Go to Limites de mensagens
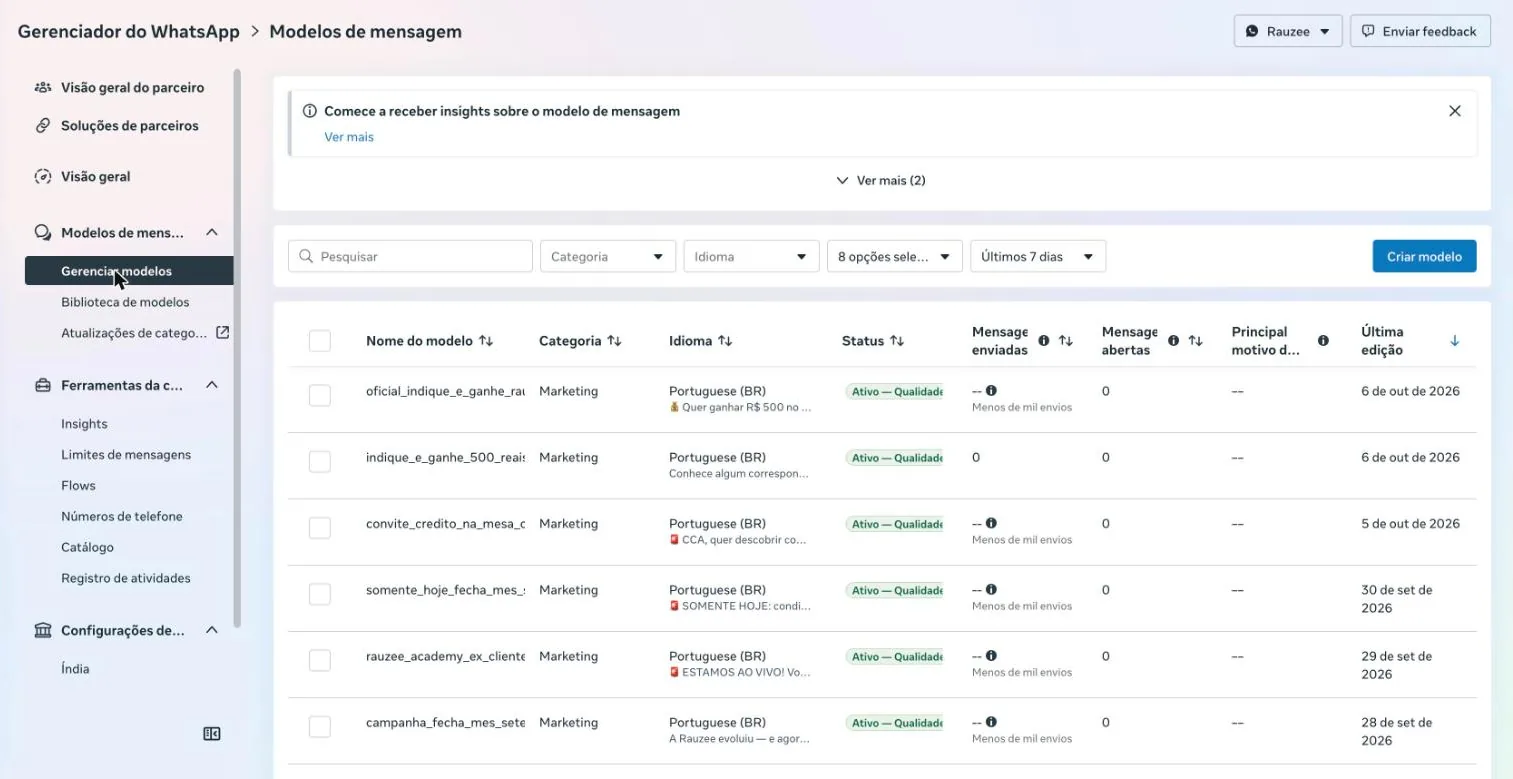The height and width of the screenshot is (779, 1513). tap(126, 455)
